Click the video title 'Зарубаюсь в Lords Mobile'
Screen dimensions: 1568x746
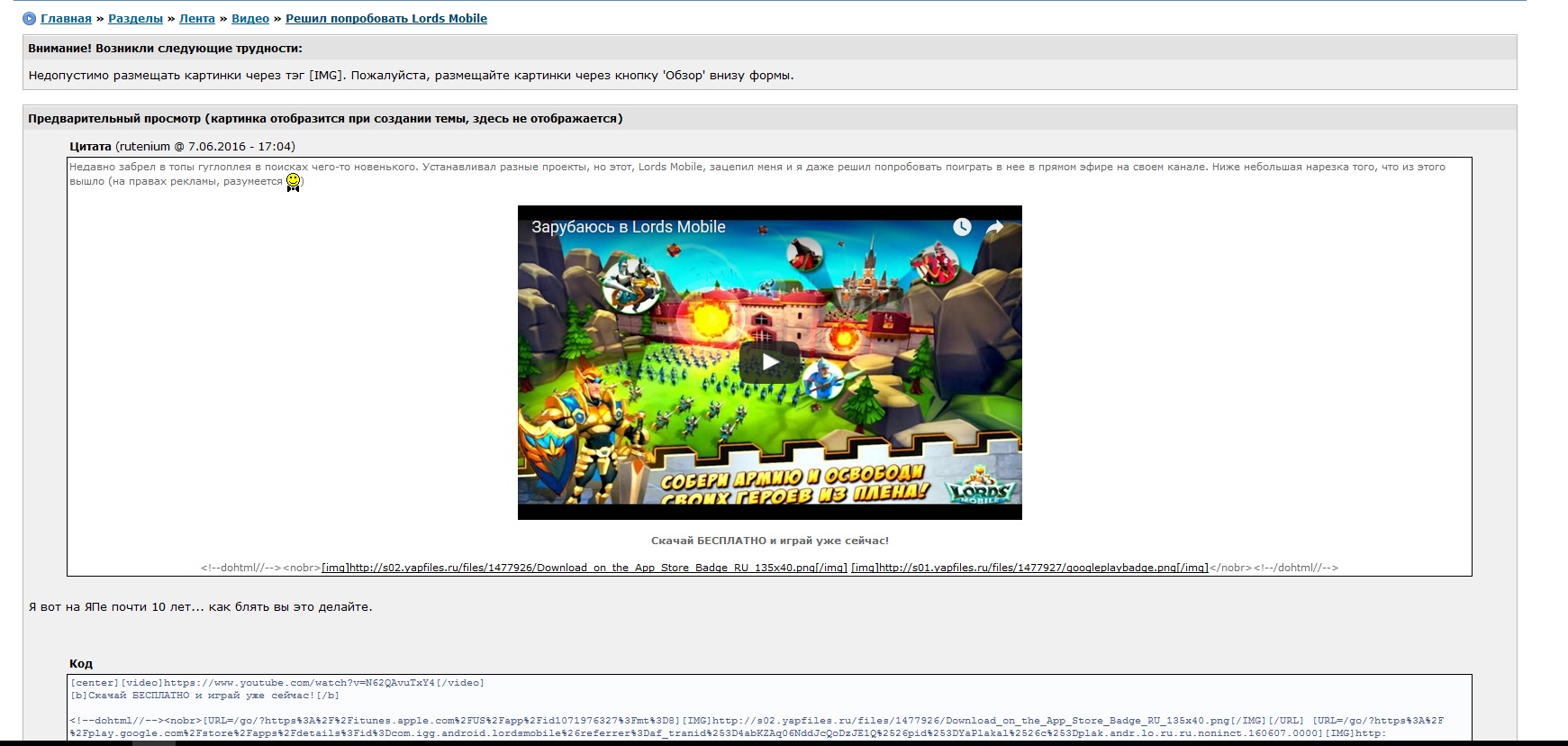point(628,227)
